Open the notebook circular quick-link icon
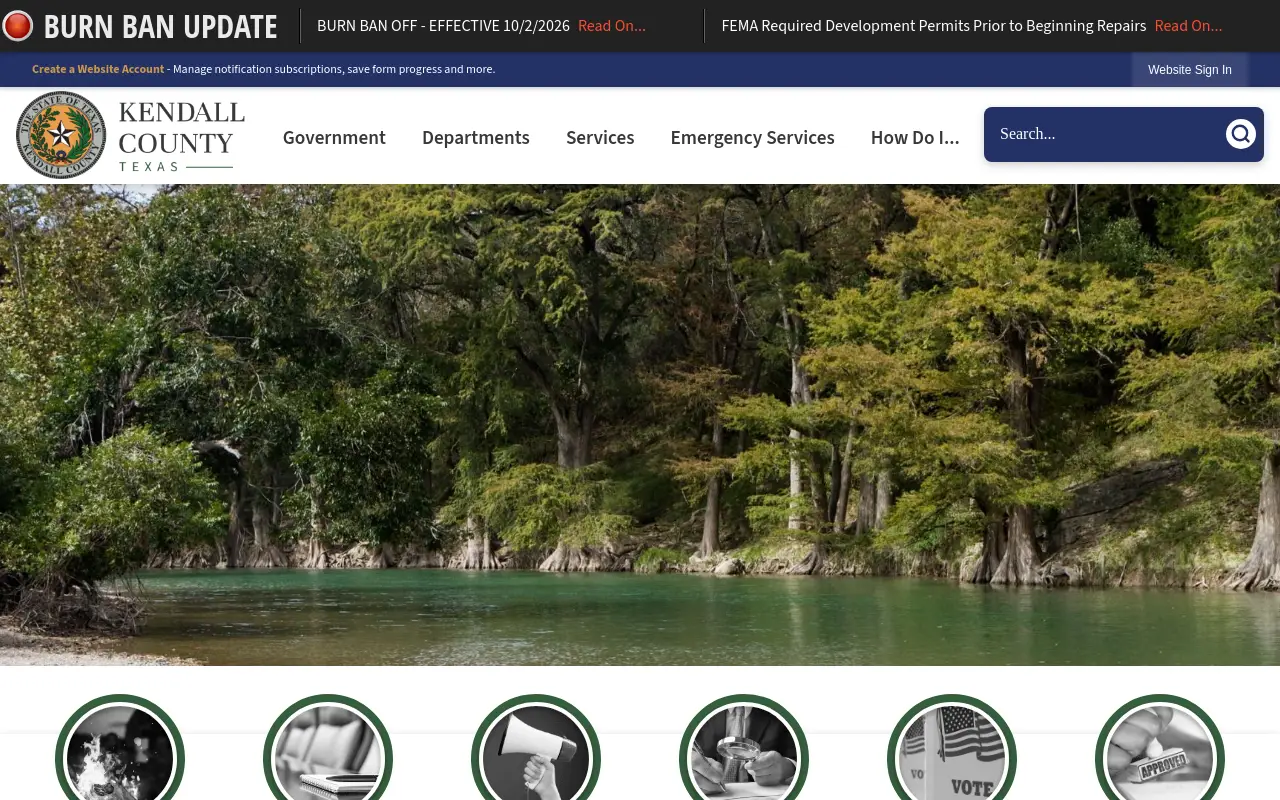This screenshot has height=800, width=1280. pyautogui.click(x=328, y=747)
